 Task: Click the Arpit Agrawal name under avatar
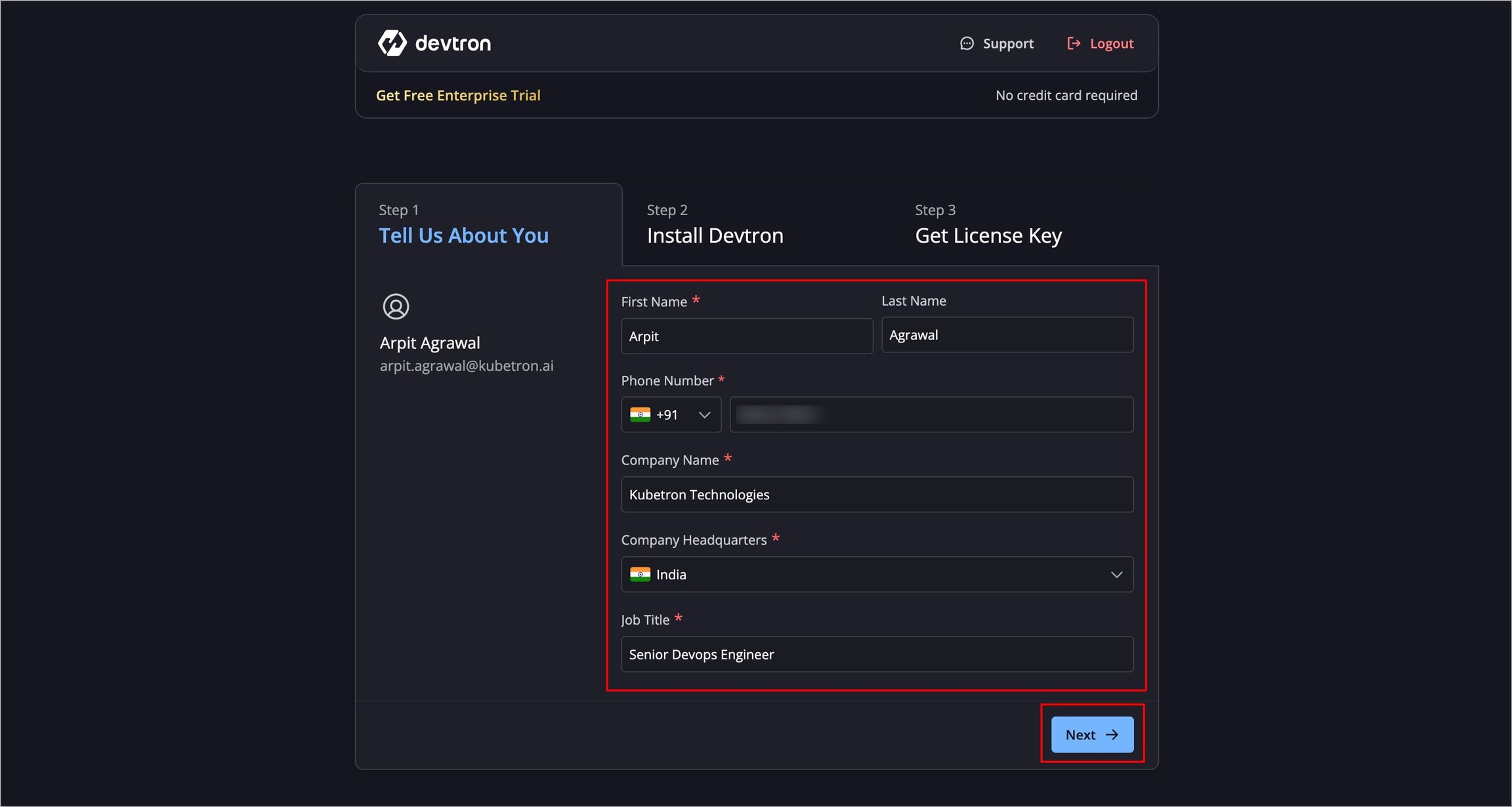click(430, 342)
